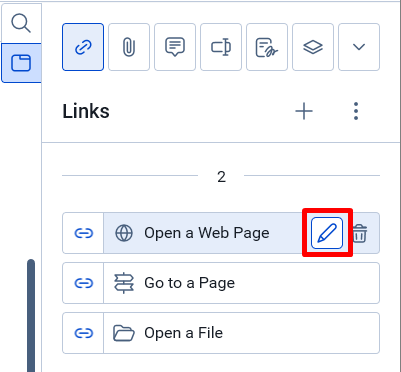Open the Attachments paperclip panel
The image size is (401, 372).
129,47
